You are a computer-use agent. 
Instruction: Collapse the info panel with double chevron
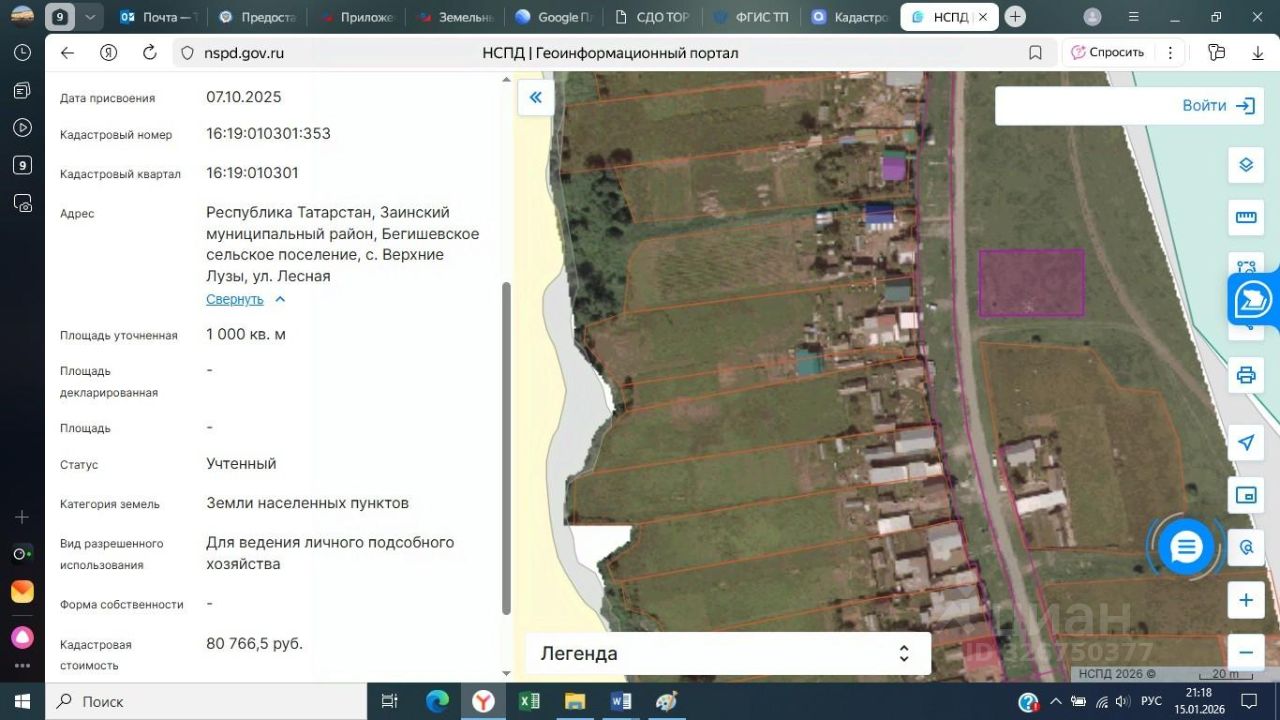[536, 97]
